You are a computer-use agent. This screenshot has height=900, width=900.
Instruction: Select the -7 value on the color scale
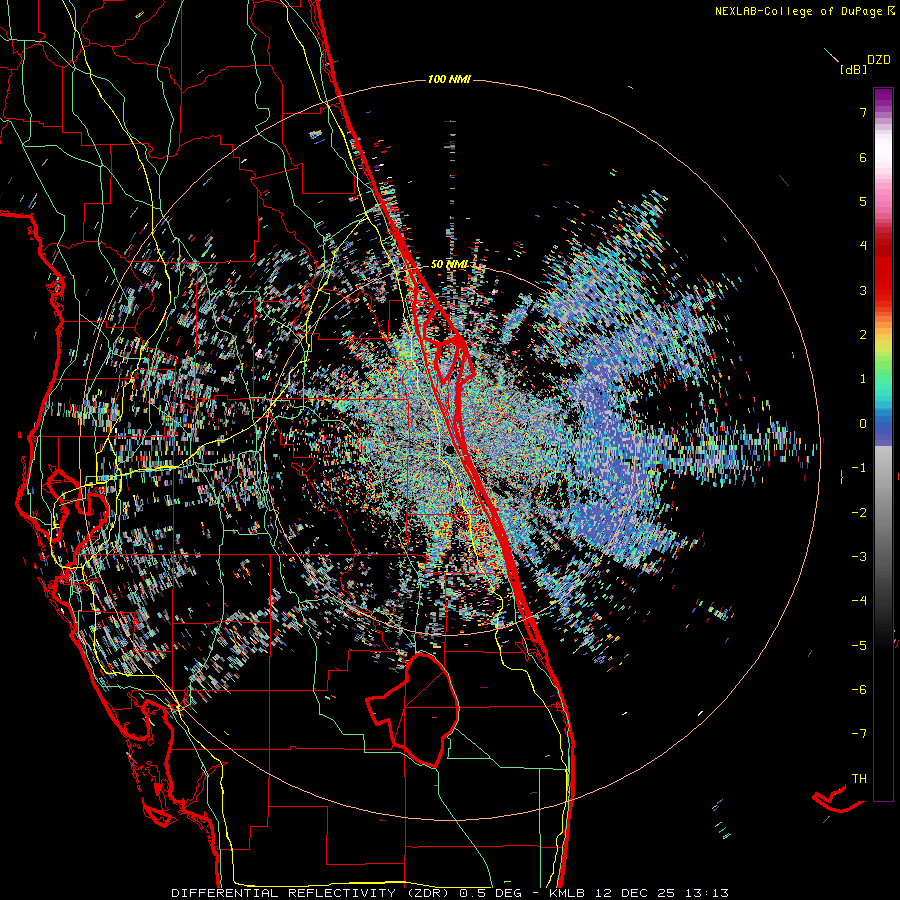pos(859,734)
